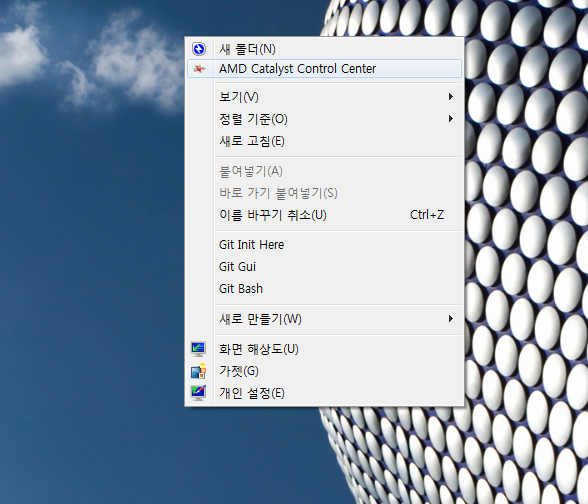Screen dimensions: 588x504
Task: Expand the 정렬 기준(O) submenu arrow
Action: tap(451, 119)
